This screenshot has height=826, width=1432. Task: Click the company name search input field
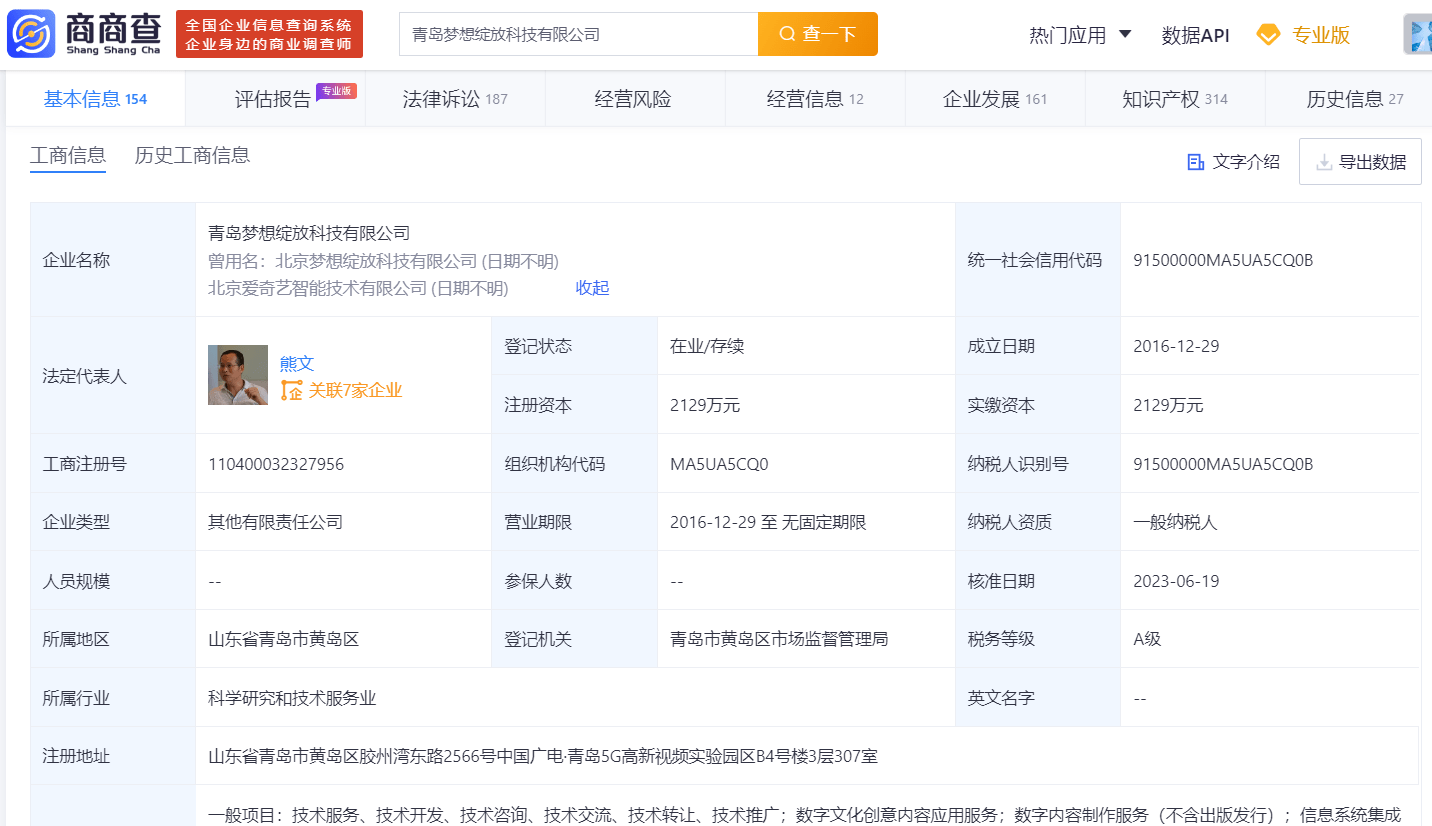click(x=578, y=34)
